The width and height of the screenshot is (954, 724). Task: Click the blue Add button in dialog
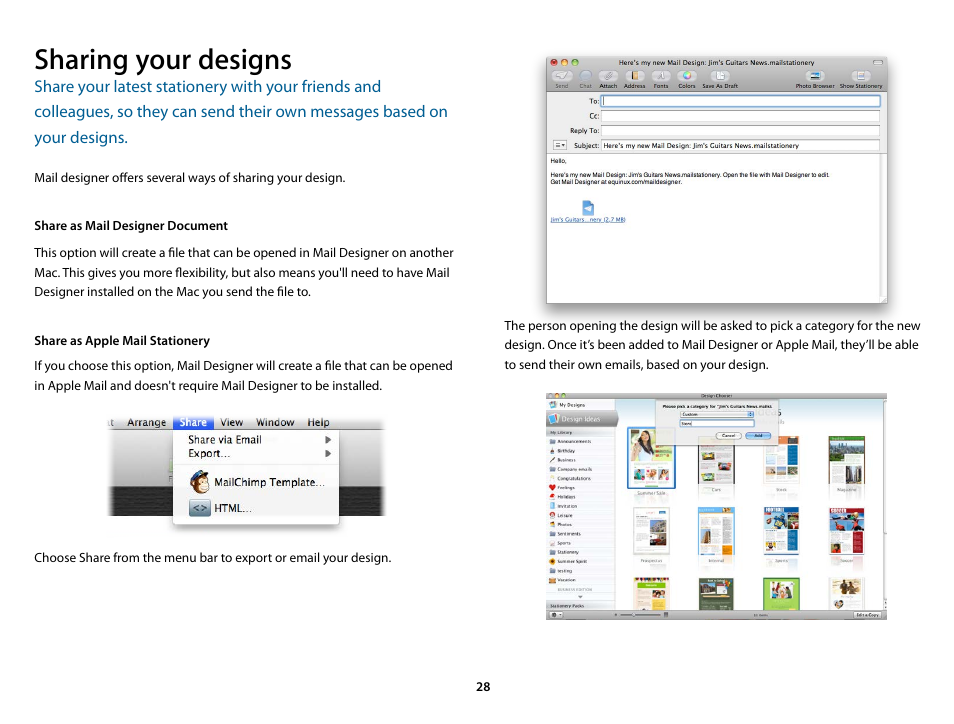(x=758, y=436)
